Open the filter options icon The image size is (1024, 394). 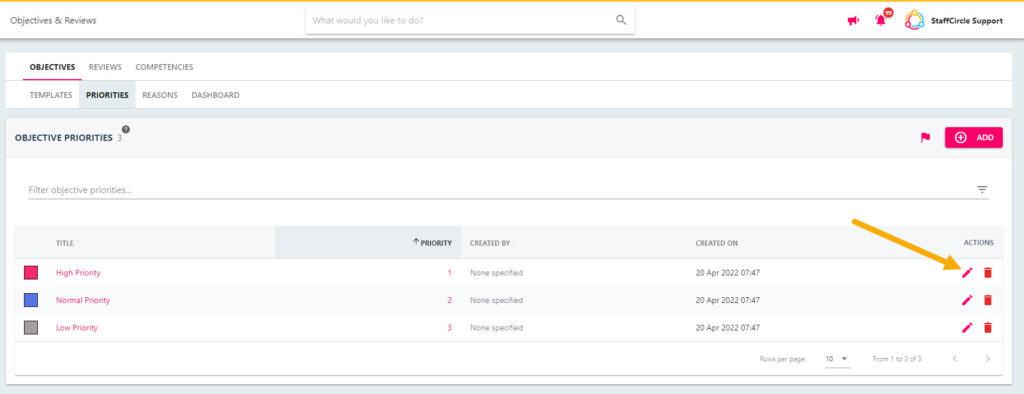pos(982,189)
